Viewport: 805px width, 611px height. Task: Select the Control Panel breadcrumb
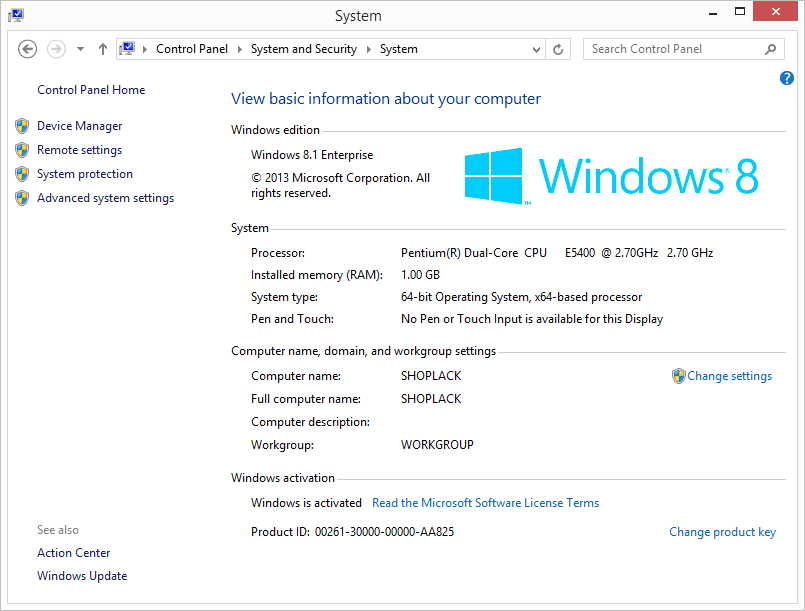tap(191, 49)
